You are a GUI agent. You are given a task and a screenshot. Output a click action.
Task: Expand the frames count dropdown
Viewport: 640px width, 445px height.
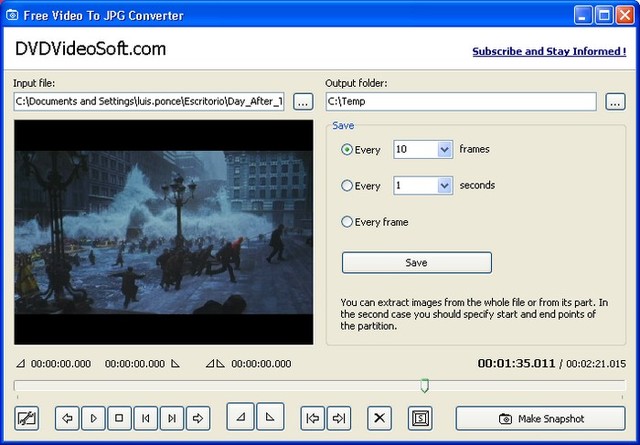(444, 149)
